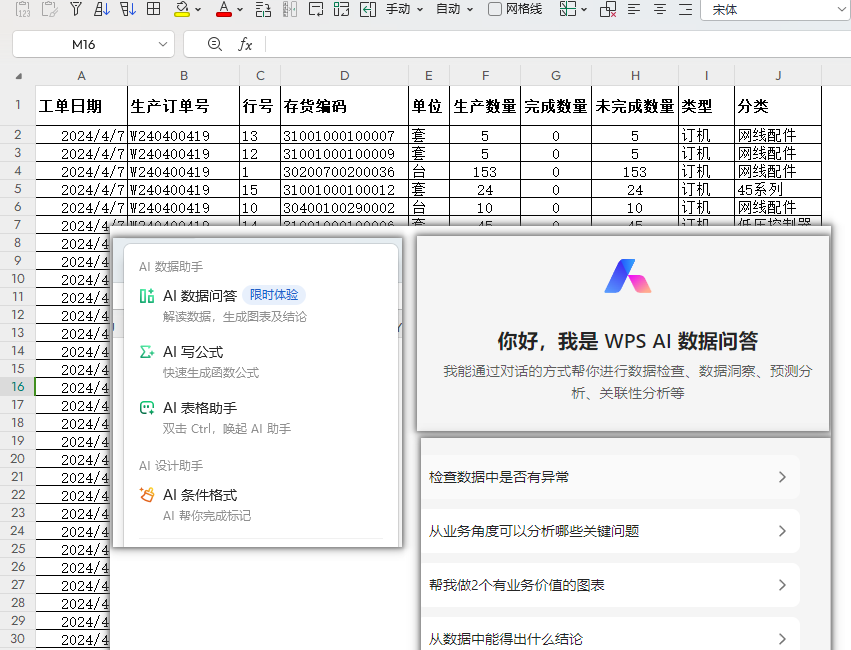The width and height of the screenshot is (851, 650).
Task: Click the AI 表格助手 smiley icon
Action: pyautogui.click(x=147, y=408)
